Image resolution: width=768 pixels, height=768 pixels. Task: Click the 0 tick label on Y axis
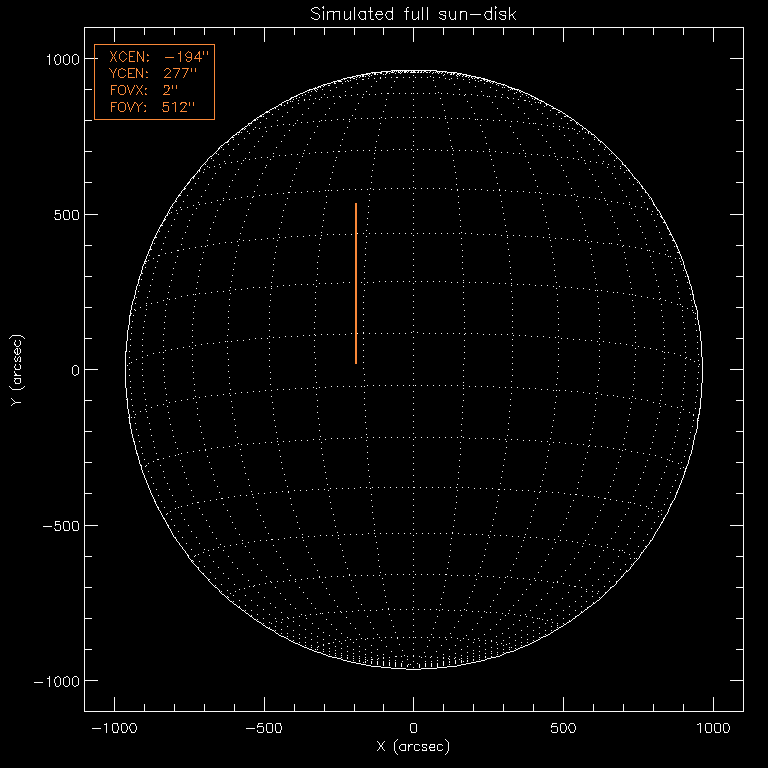click(74, 370)
